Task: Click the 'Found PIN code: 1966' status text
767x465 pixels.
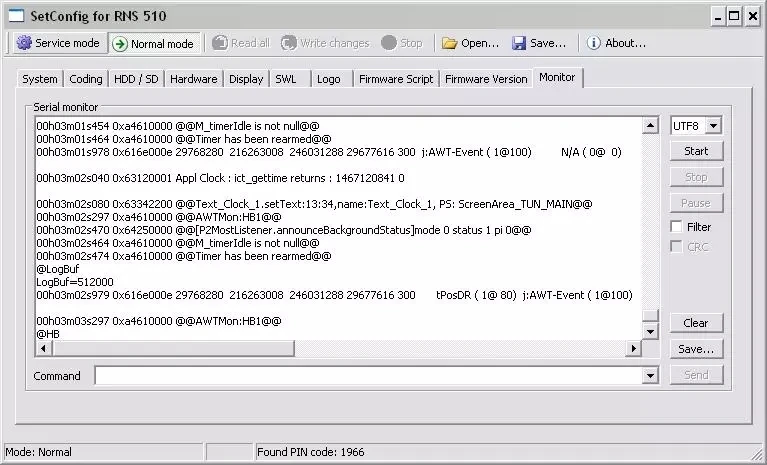Action: (311, 452)
